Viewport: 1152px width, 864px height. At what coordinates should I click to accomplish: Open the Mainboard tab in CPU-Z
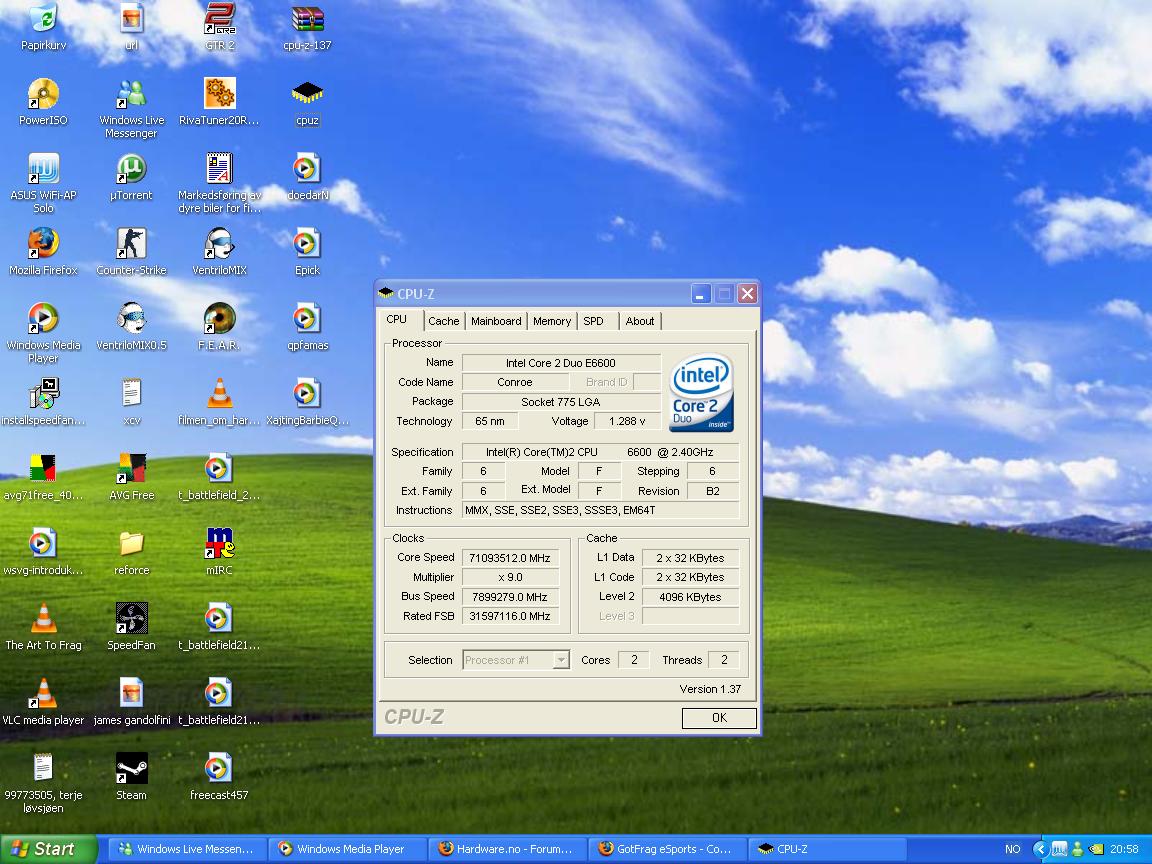(496, 321)
